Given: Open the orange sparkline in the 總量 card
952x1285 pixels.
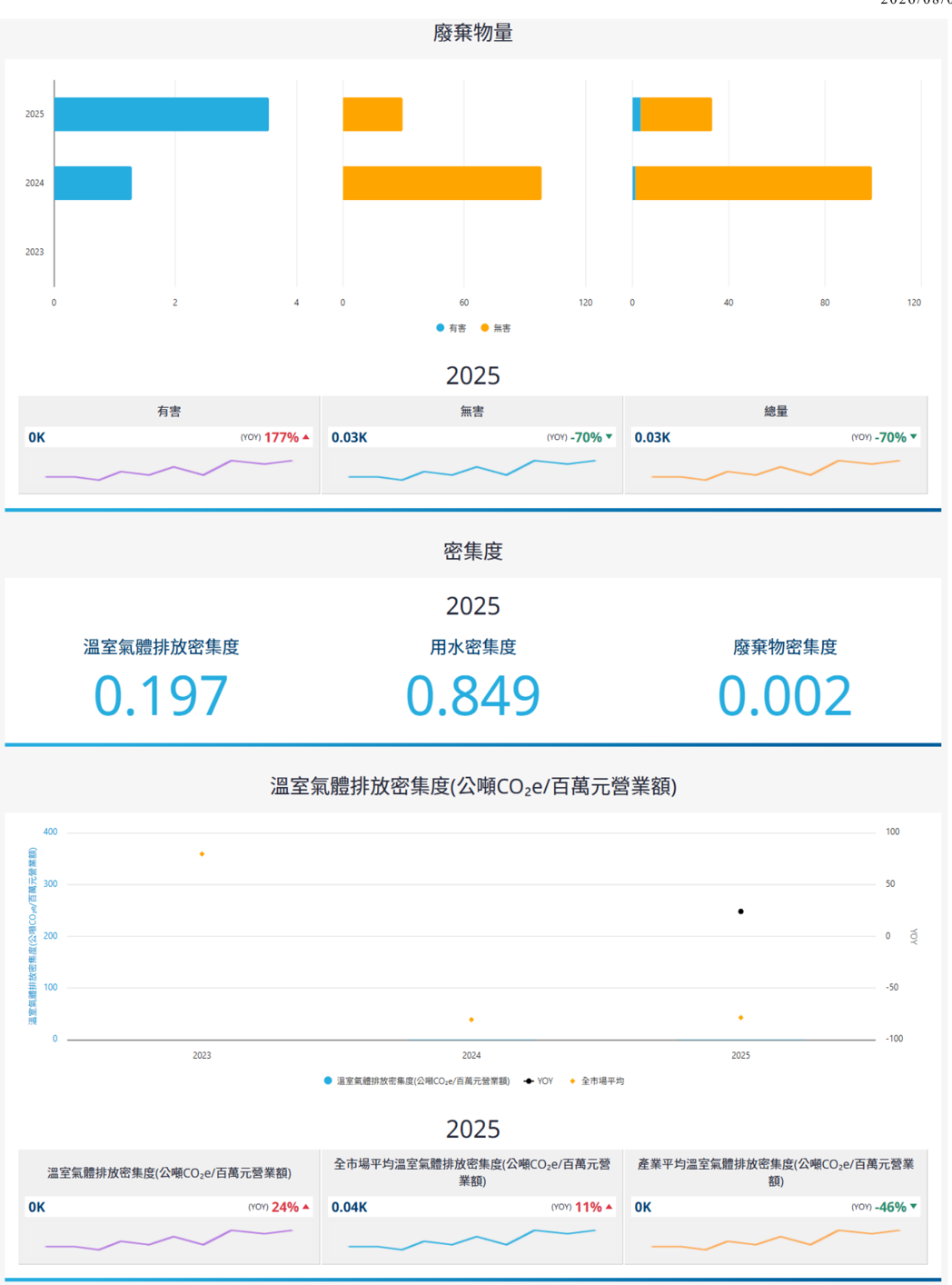Looking at the screenshot, I should [x=776, y=470].
